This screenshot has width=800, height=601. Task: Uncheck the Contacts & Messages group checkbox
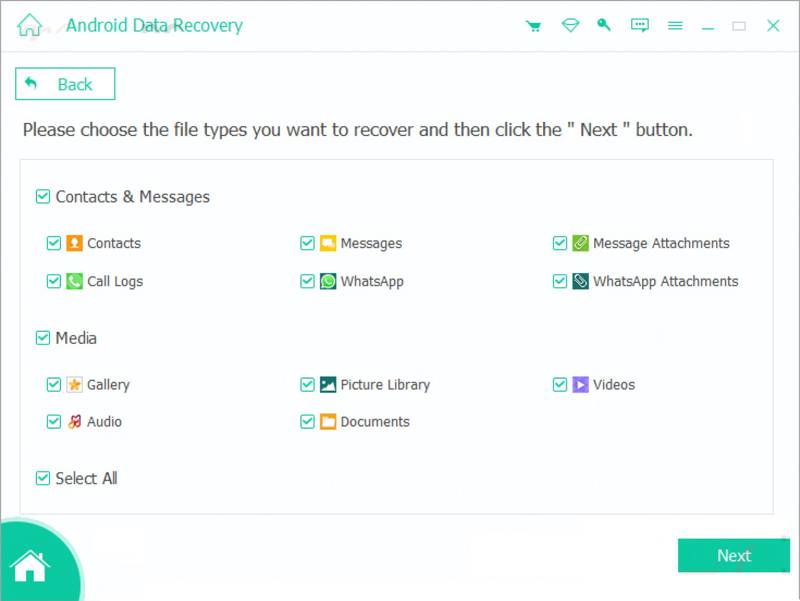(43, 197)
